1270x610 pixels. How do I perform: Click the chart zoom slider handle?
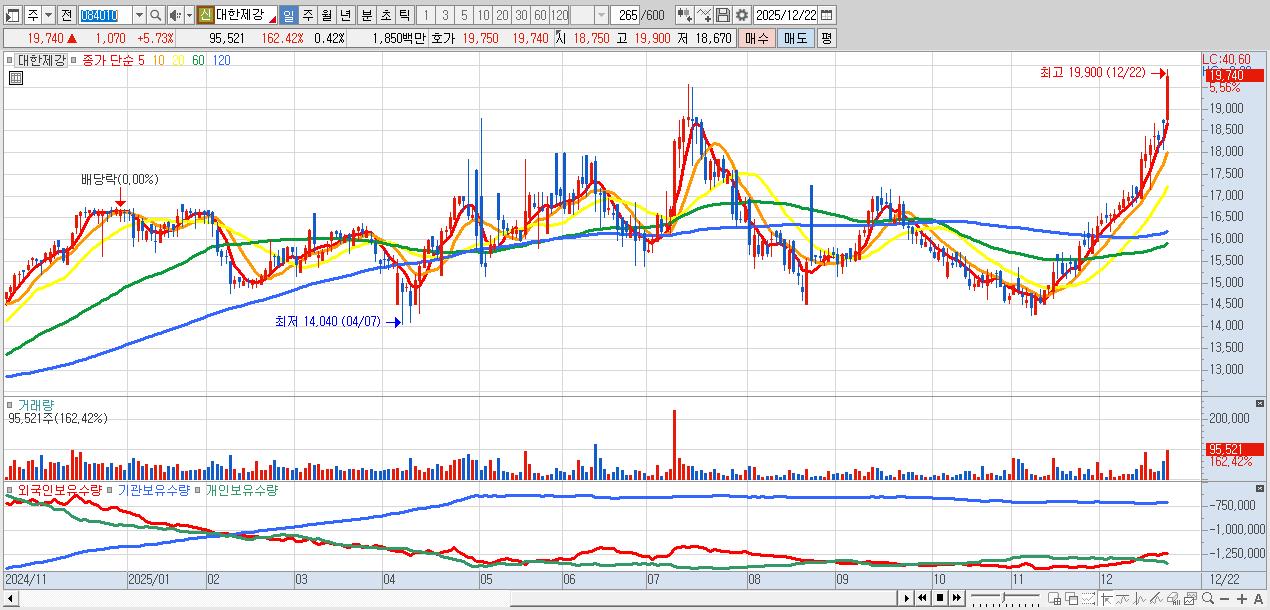coord(1003,597)
